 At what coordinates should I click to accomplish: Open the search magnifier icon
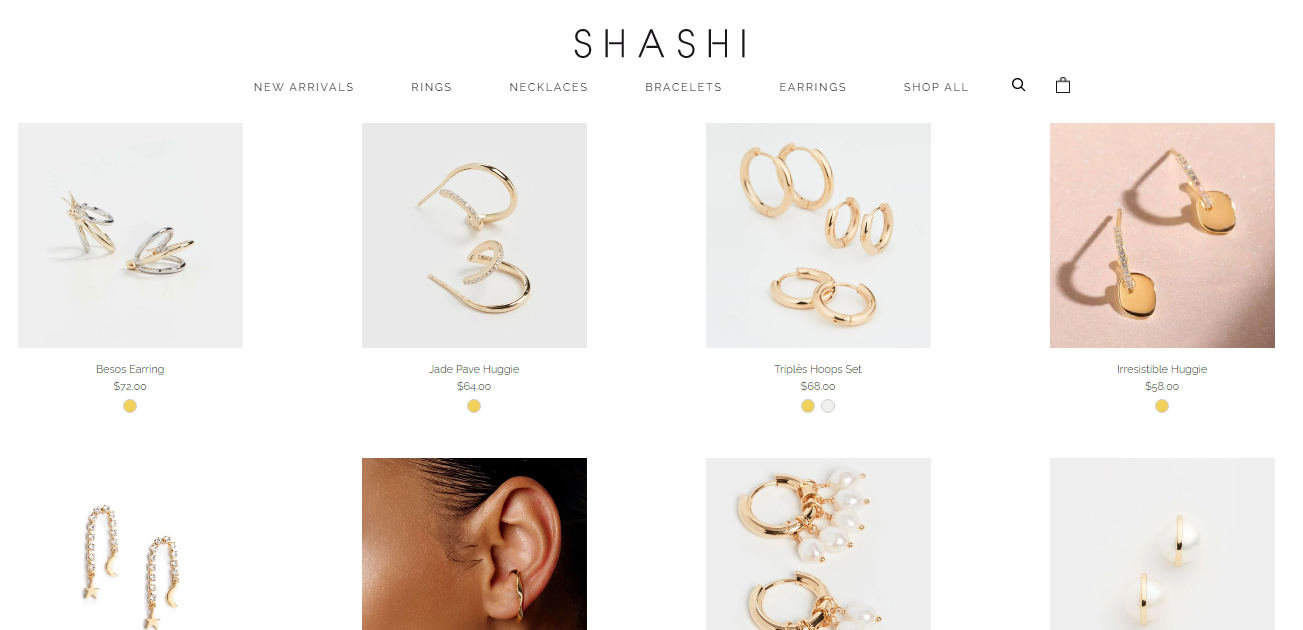tap(1018, 85)
